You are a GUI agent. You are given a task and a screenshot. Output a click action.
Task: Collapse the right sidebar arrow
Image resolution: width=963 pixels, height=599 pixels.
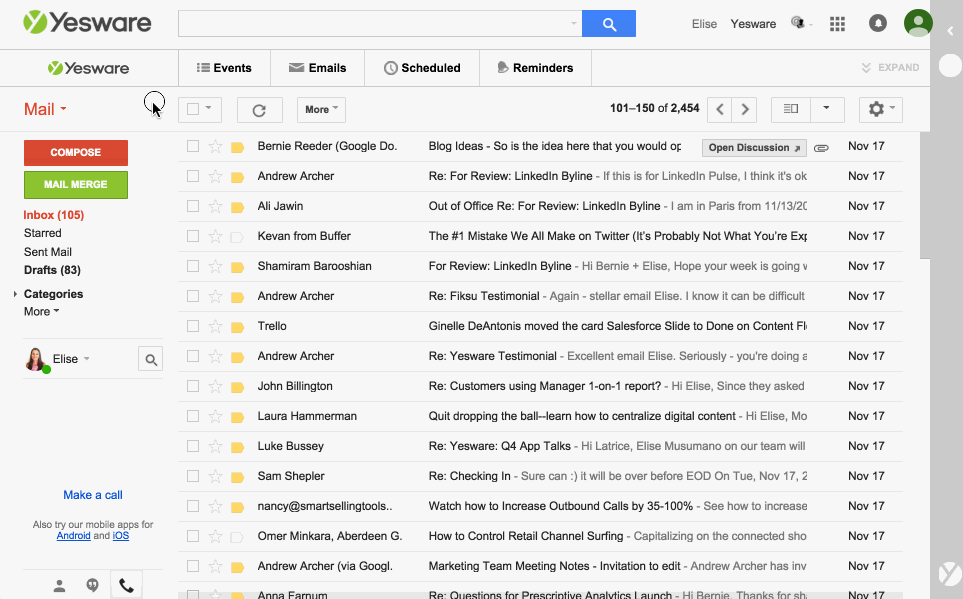950,30
